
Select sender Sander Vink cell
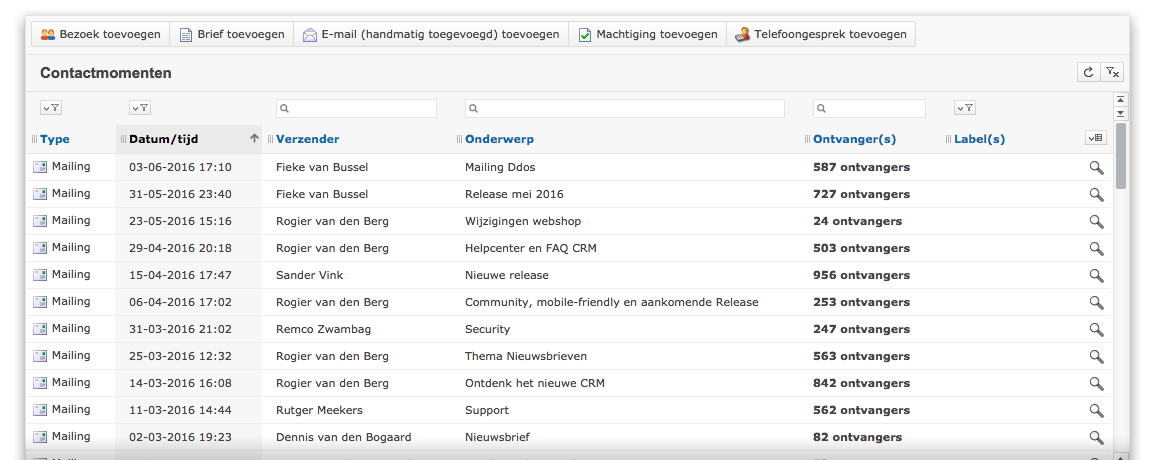pos(309,275)
